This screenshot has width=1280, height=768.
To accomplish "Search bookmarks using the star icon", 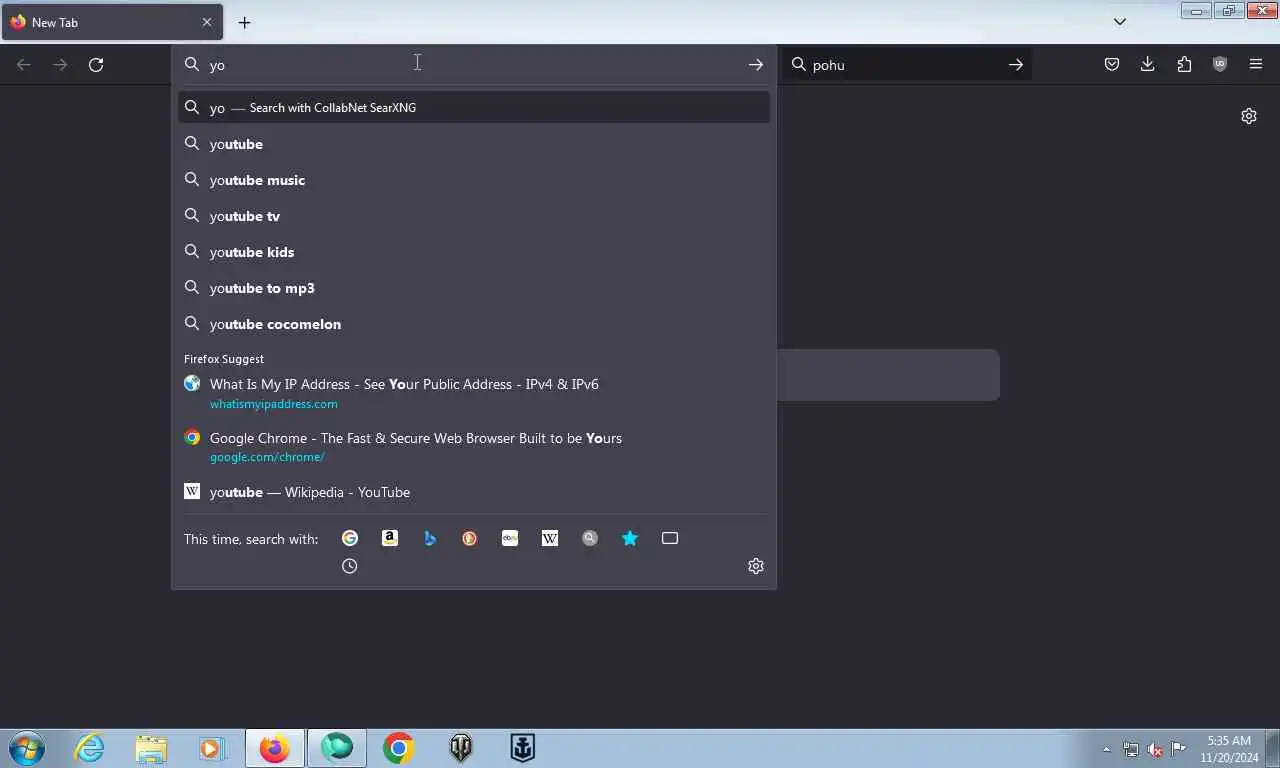I will click(630, 538).
